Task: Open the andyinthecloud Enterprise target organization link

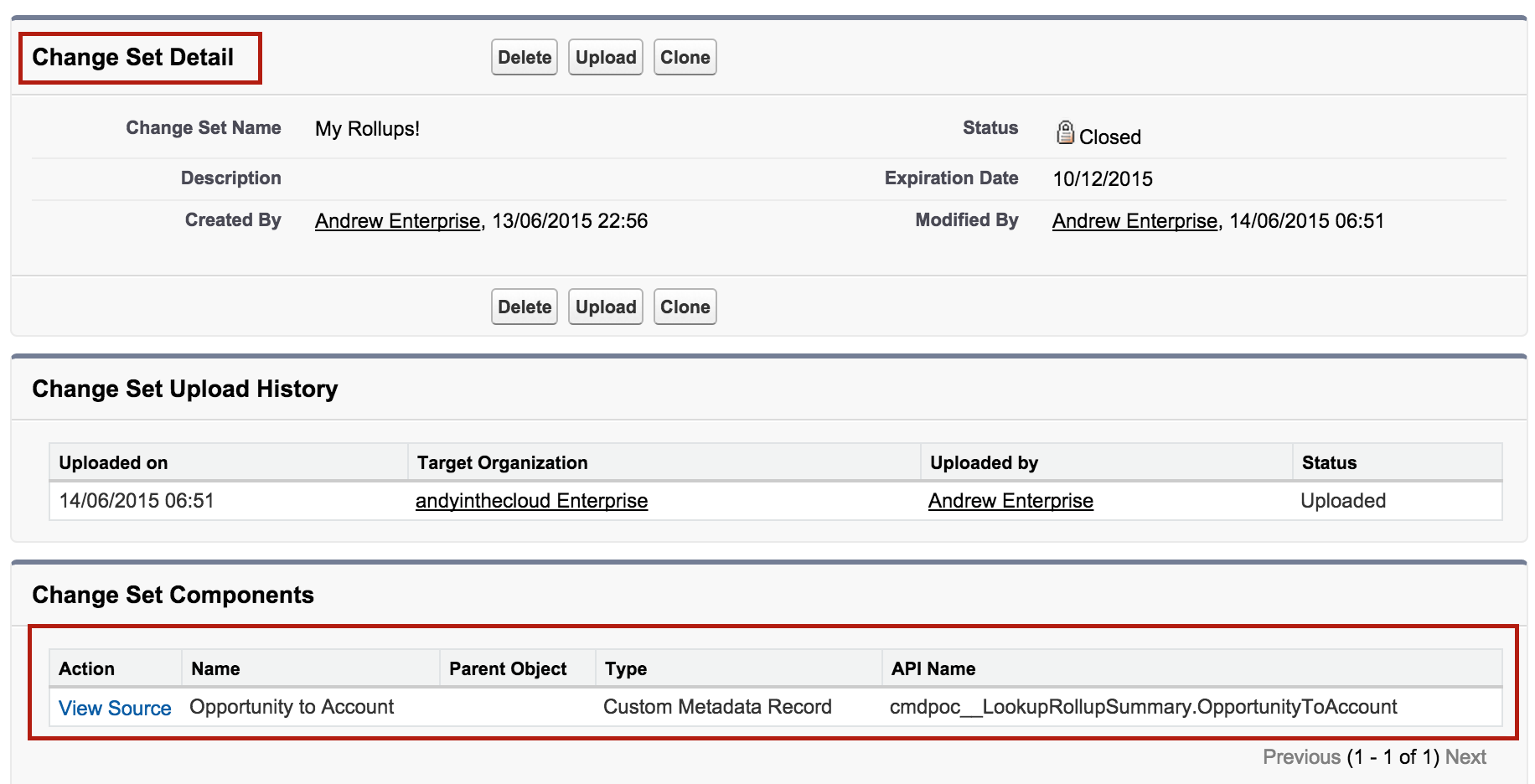Action: pos(531,501)
